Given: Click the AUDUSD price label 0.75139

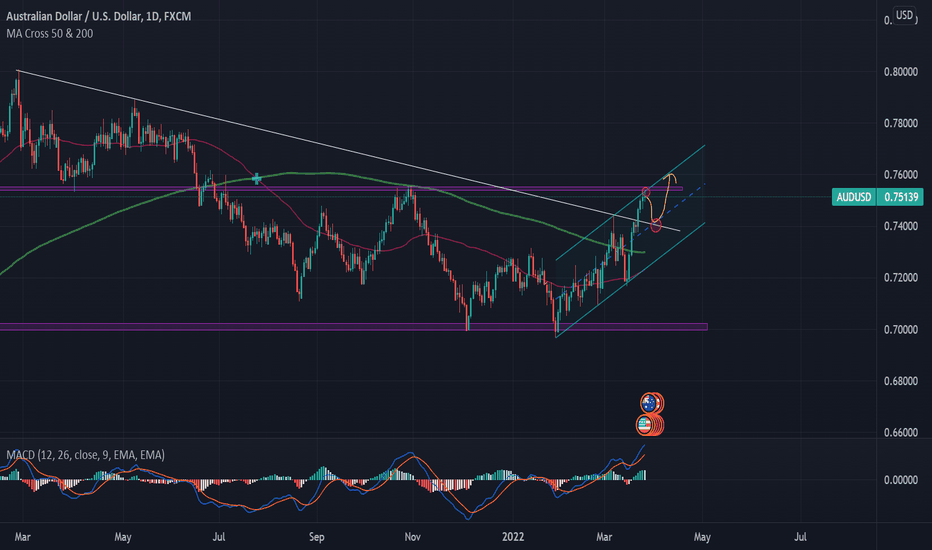Looking at the screenshot, I should click(877, 197).
